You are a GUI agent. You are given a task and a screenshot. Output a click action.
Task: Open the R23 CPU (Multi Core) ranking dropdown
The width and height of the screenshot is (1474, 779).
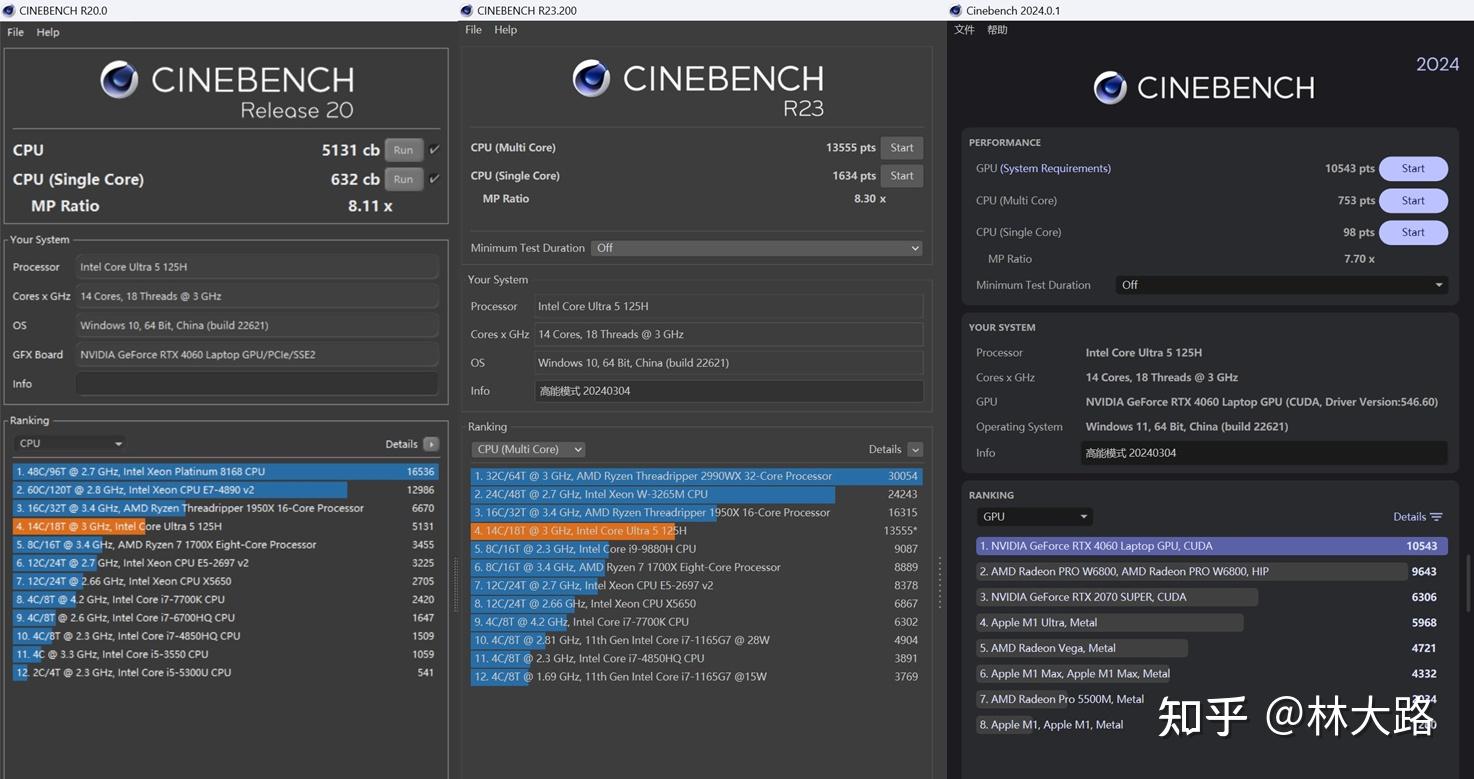pos(529,450)
